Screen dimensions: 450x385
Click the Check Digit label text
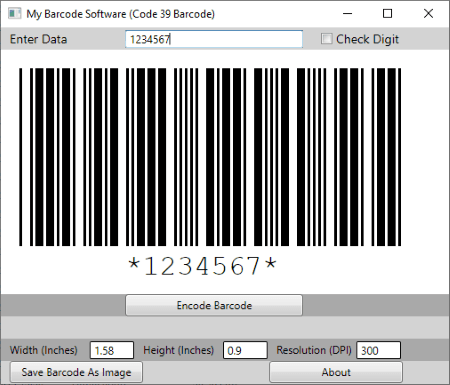pyautogui.click(x=367, y=39)
